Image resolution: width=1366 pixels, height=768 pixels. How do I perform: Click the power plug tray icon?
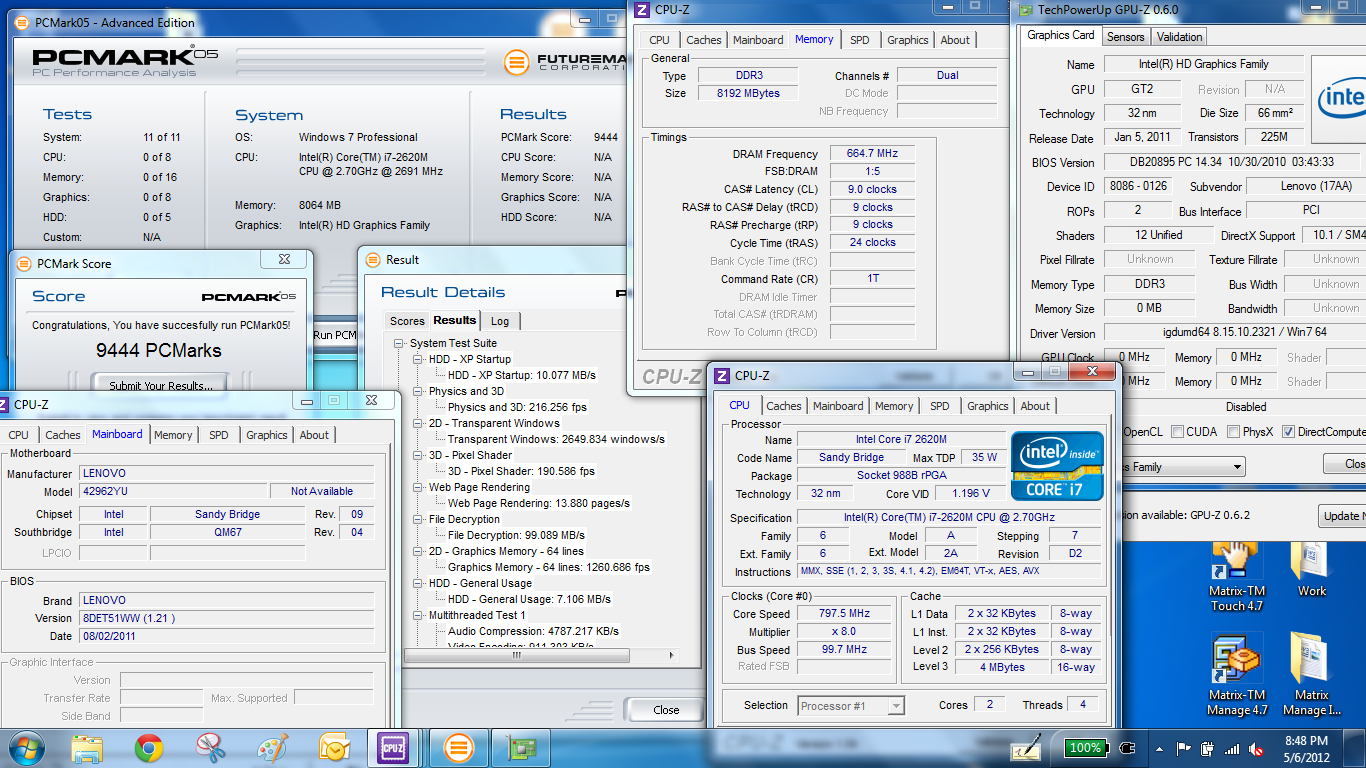coord(1127,748)
